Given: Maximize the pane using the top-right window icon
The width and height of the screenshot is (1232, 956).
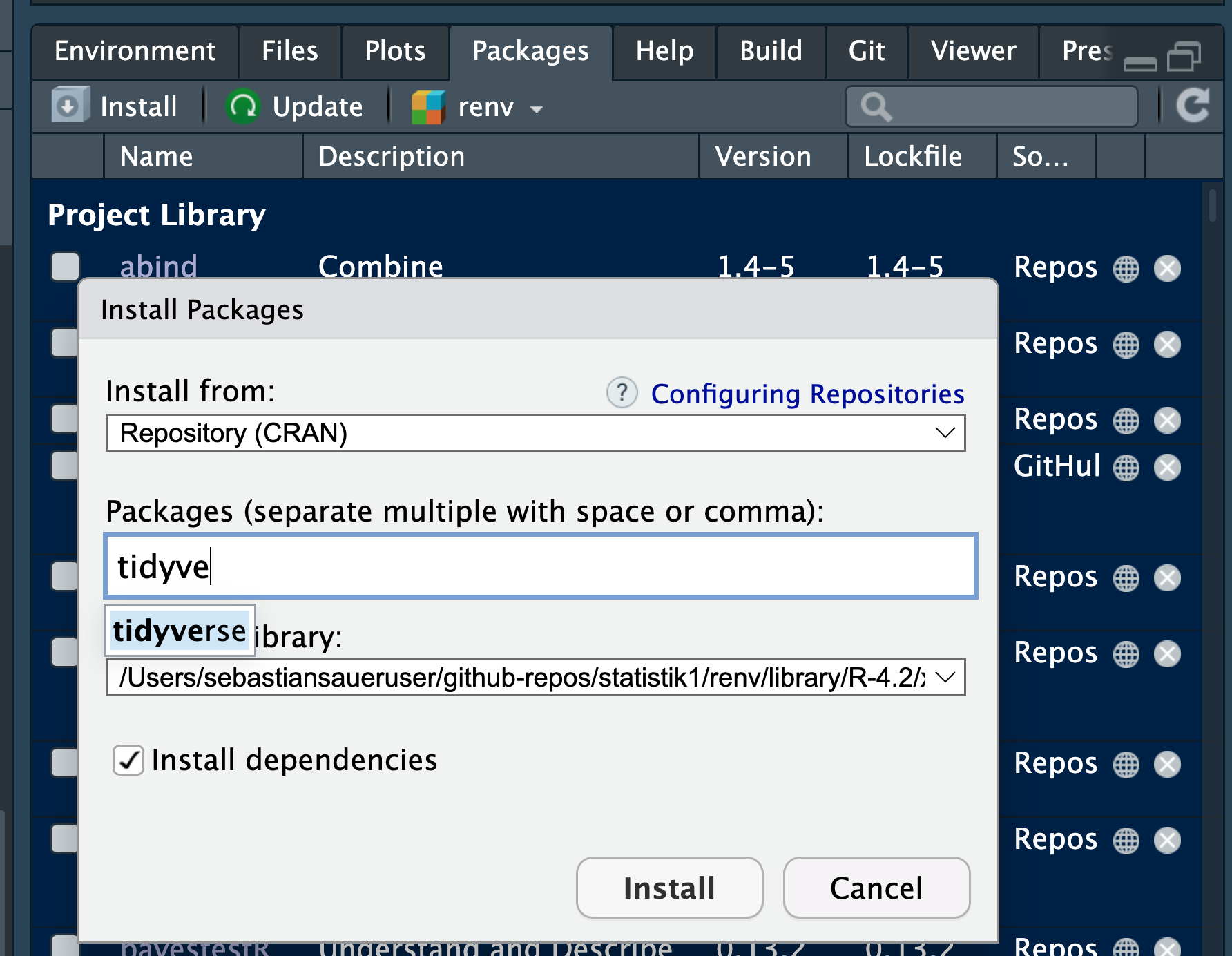Looking at the screenshot, I should [x=1184, y=56].
